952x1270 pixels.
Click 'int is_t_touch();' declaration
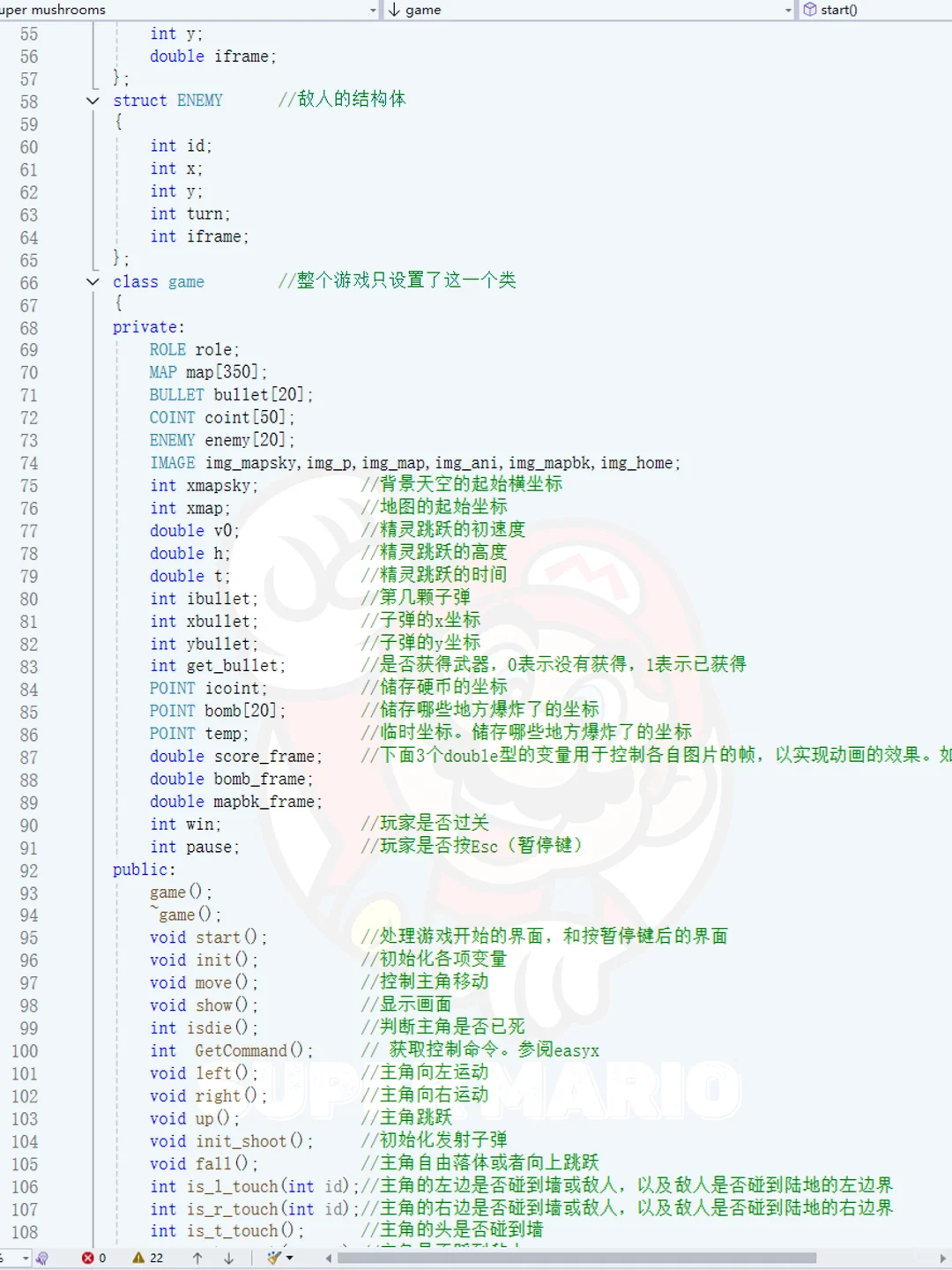point(227,1232)
